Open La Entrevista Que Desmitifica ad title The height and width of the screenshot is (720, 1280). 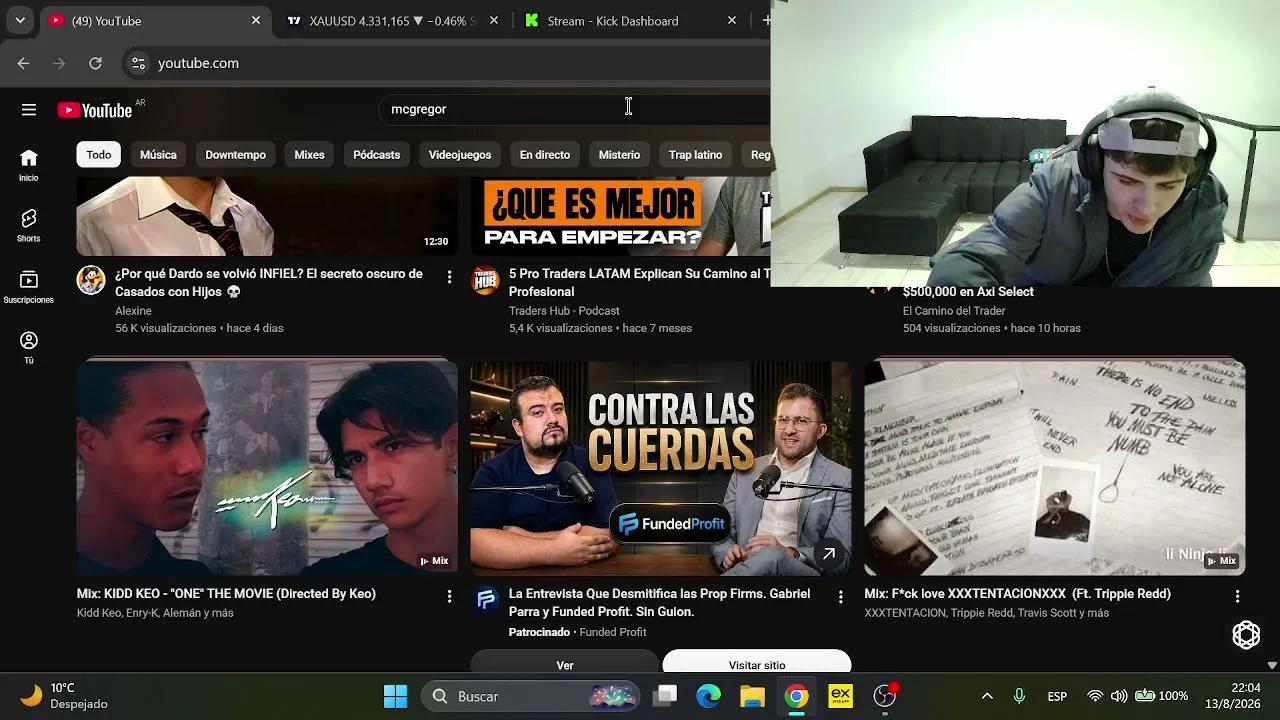659,602
